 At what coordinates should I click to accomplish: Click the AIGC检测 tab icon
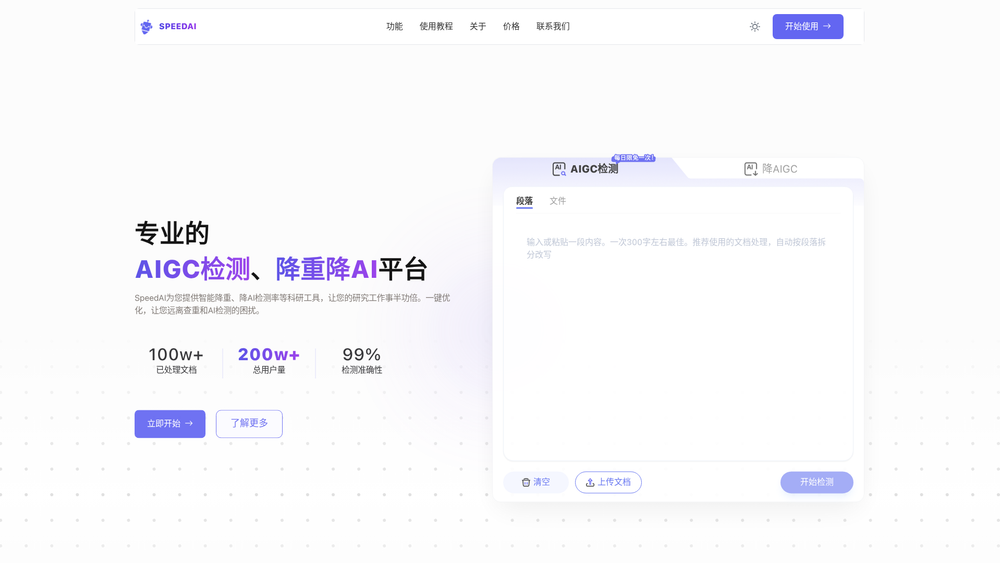pos(559,169)
